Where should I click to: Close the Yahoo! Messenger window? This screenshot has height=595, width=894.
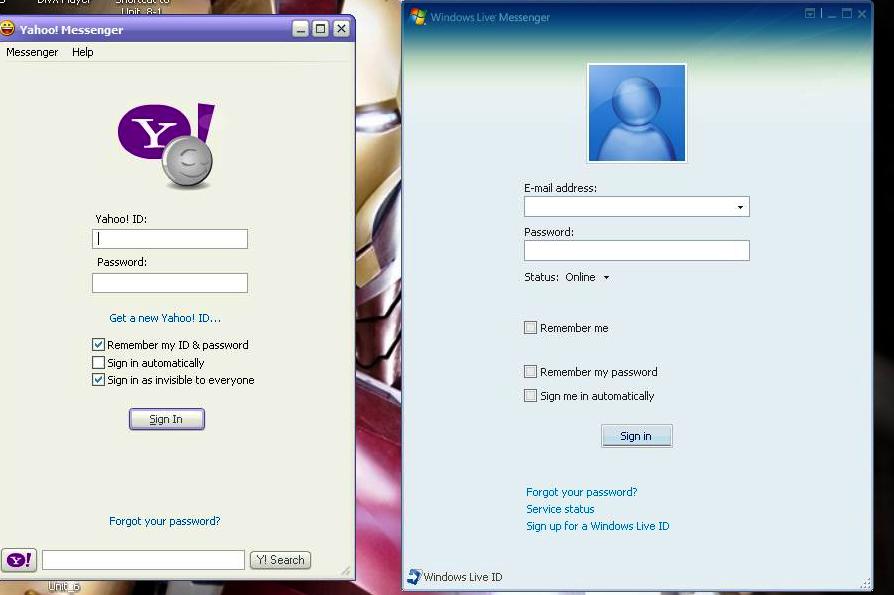click(x=341, y=28)
